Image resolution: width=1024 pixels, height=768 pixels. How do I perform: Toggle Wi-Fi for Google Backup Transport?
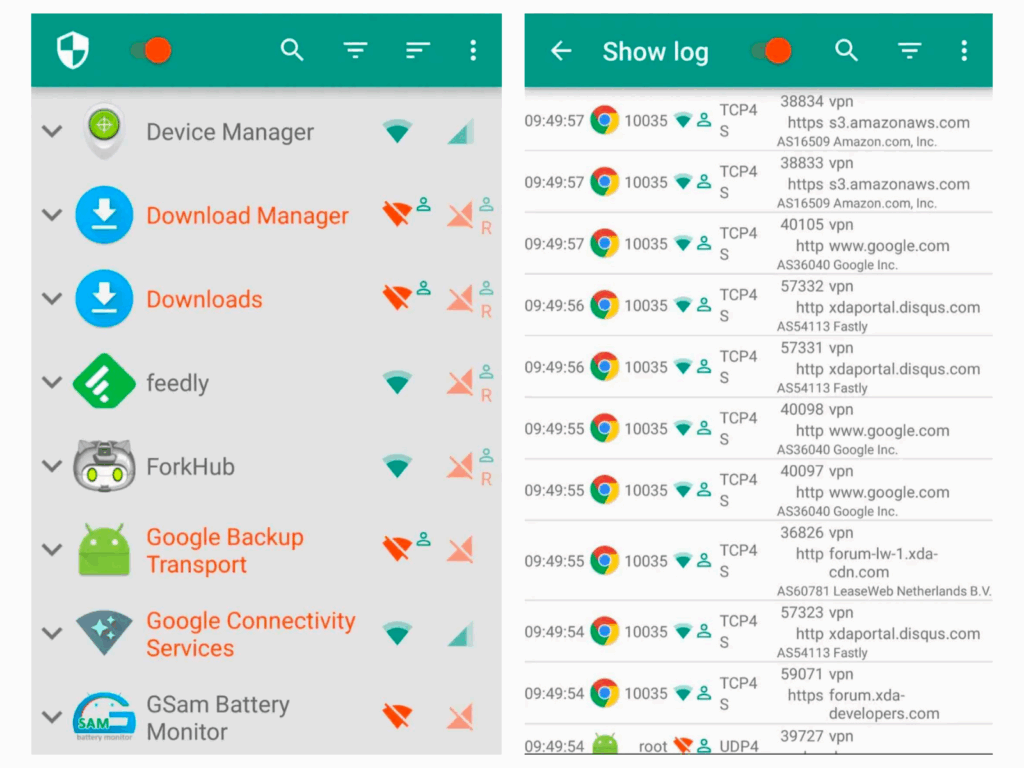397,549
